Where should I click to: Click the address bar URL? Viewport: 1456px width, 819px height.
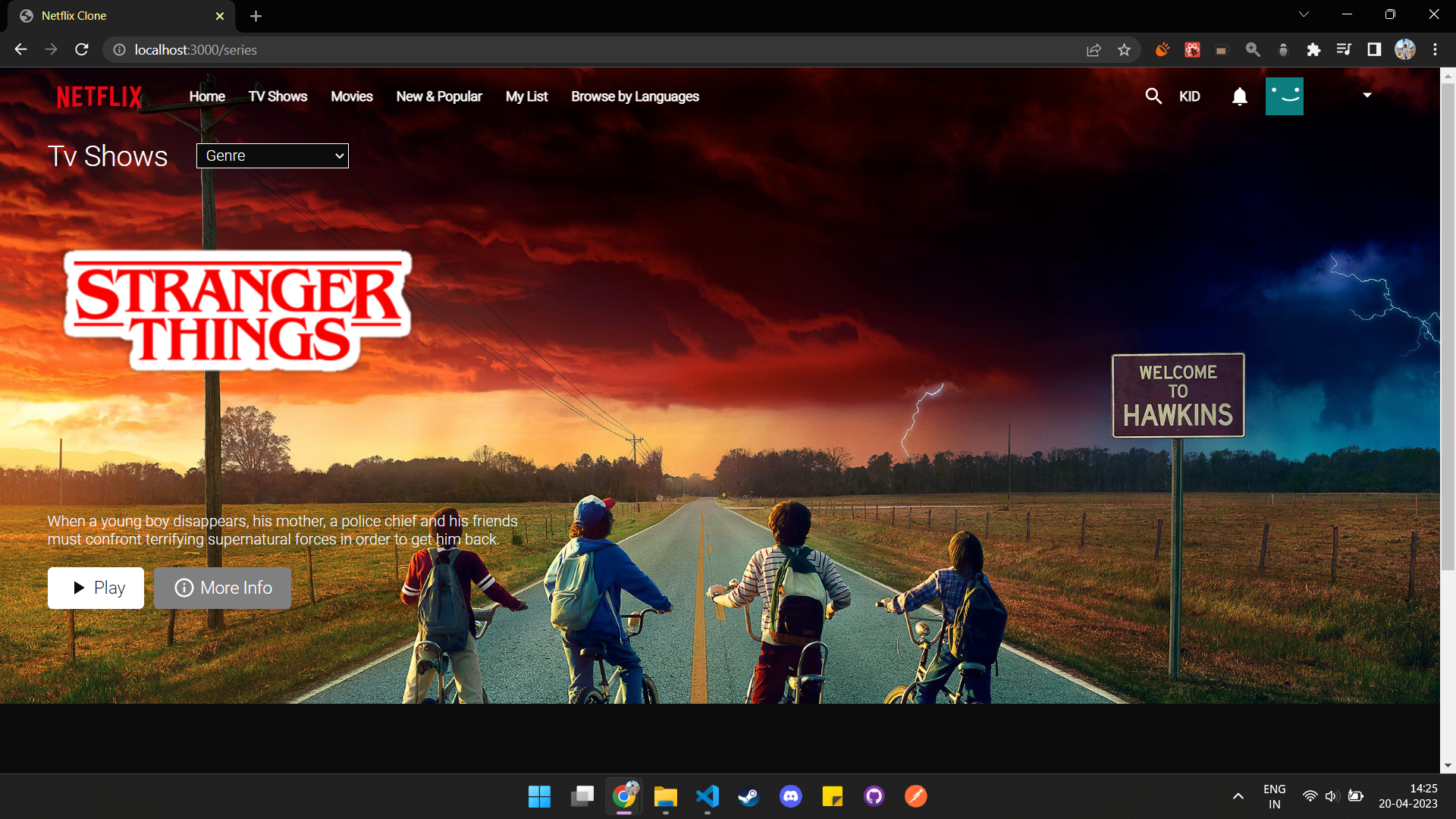(x=196, y=49)
